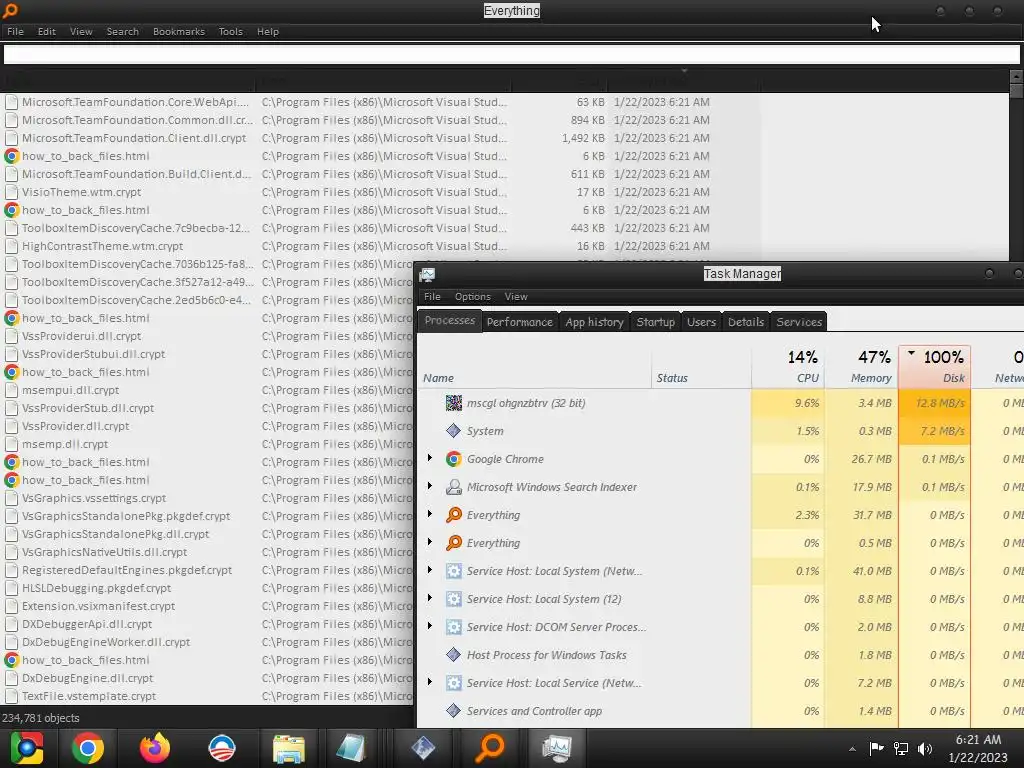The width and height of the screenshot is (1024, 768).
Task: Click the Task Manager title bar icon
Action: pos(427,274)
